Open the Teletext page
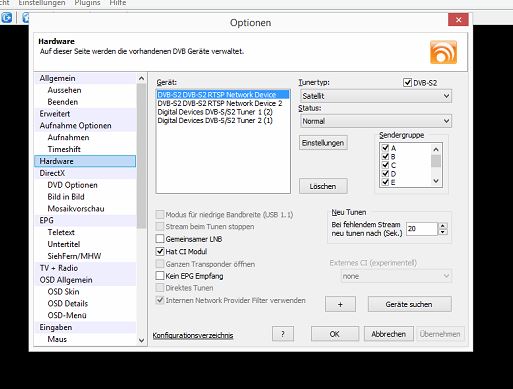Viewport: 513px width, 389px height. (x=61, y=232)
